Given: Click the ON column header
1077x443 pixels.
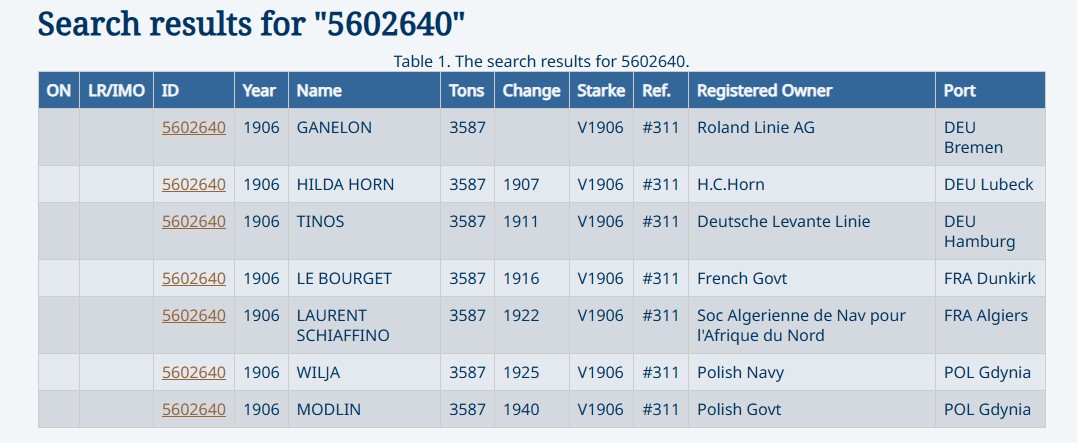Looking at the screenshot, I should 59,90.
